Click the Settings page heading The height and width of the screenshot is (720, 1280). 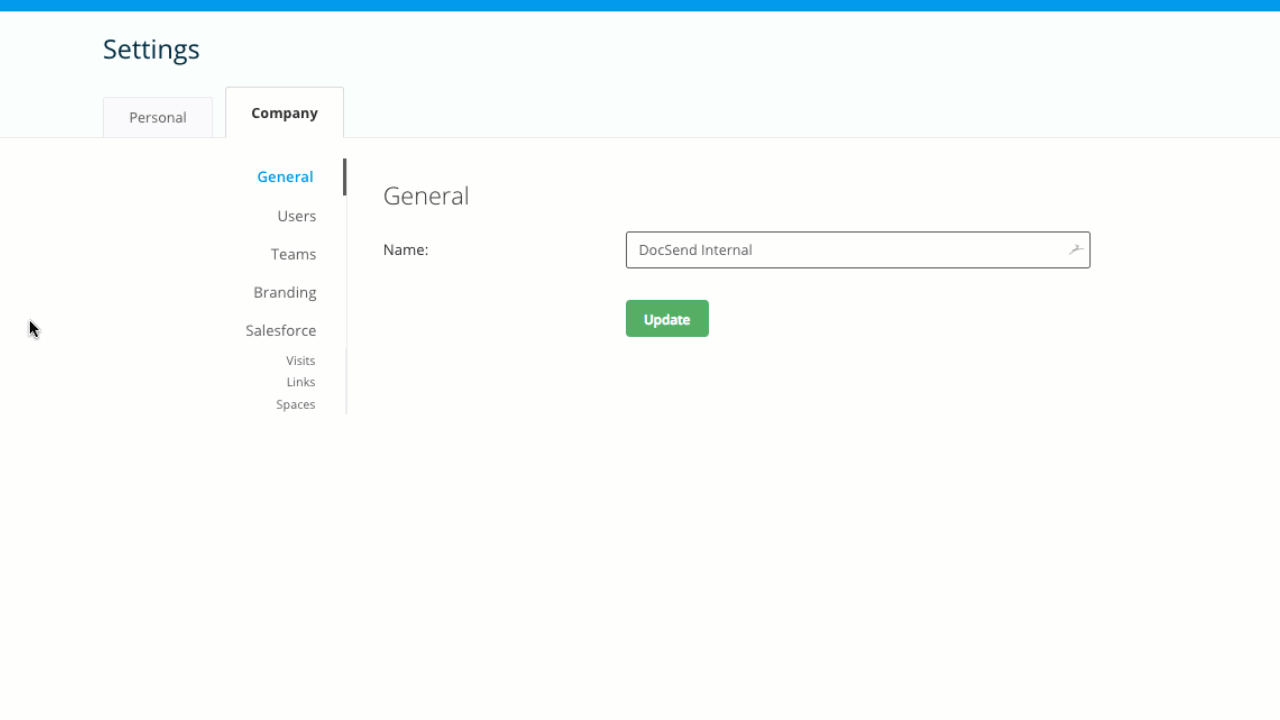pyautogui.click(x=151, y=49)
